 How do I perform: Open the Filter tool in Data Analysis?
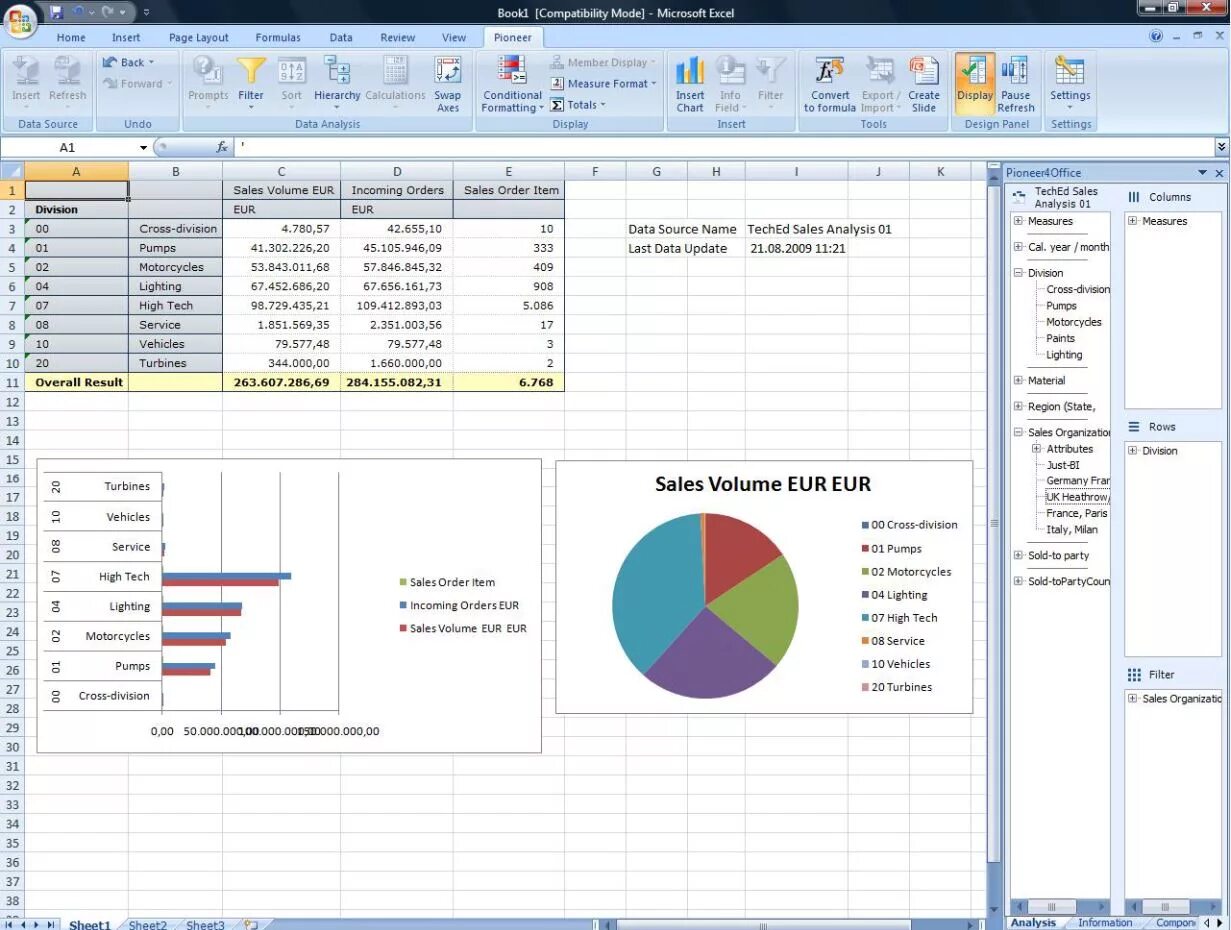coord(251,81)
